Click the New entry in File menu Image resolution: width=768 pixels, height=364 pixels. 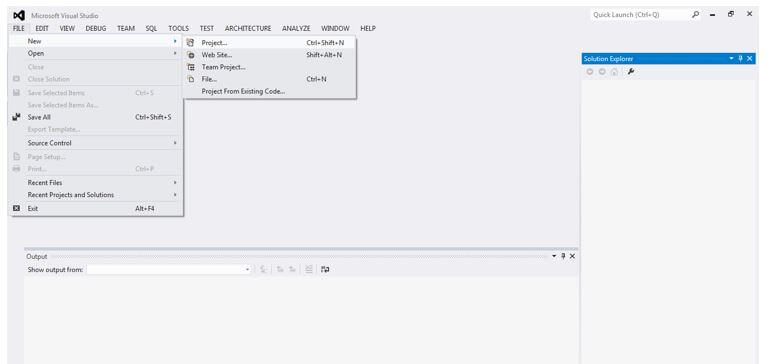[x=96, y=41]
